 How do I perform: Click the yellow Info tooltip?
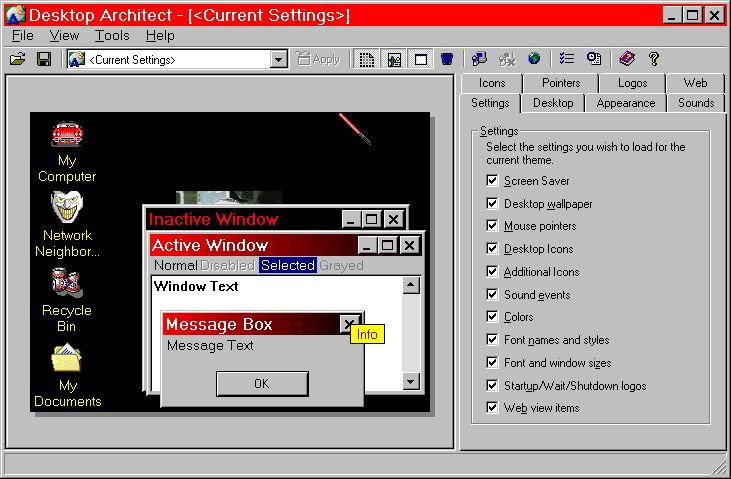tap(367, 334)
